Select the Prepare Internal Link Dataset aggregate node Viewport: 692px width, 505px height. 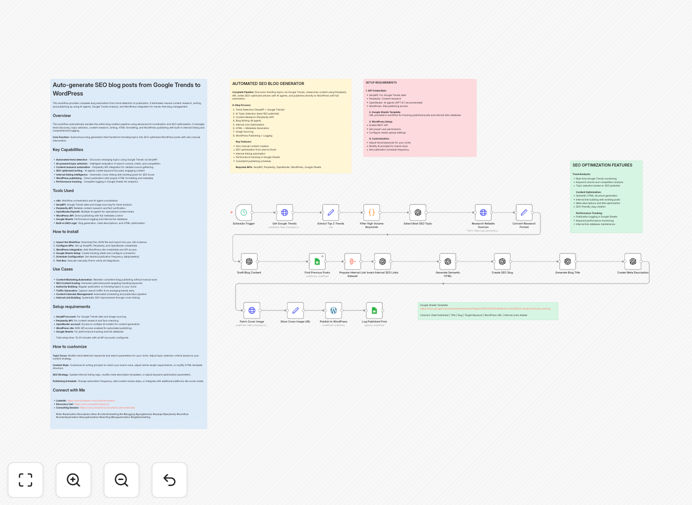click(352, 261)
